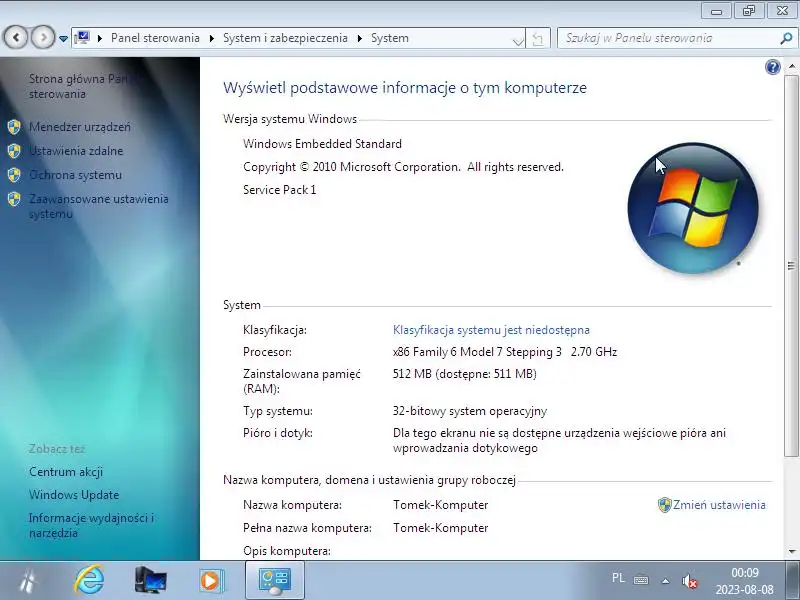Open Zaawansowane ustawienia systemu link
This screenshot has height=600, width=800.
98,206
